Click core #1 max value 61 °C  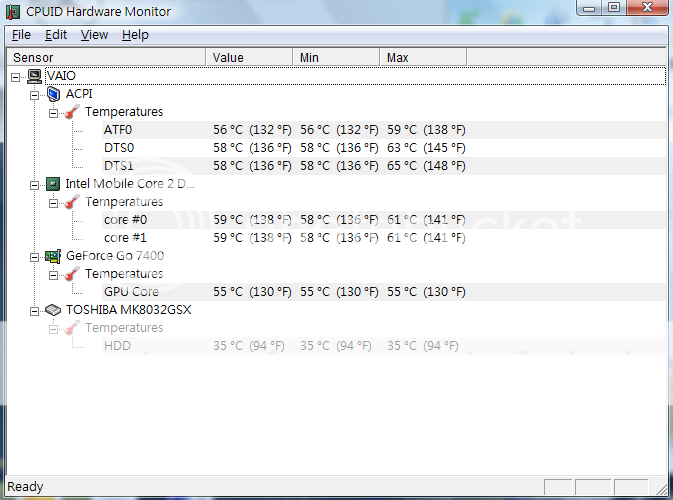(x=426, y=238)
